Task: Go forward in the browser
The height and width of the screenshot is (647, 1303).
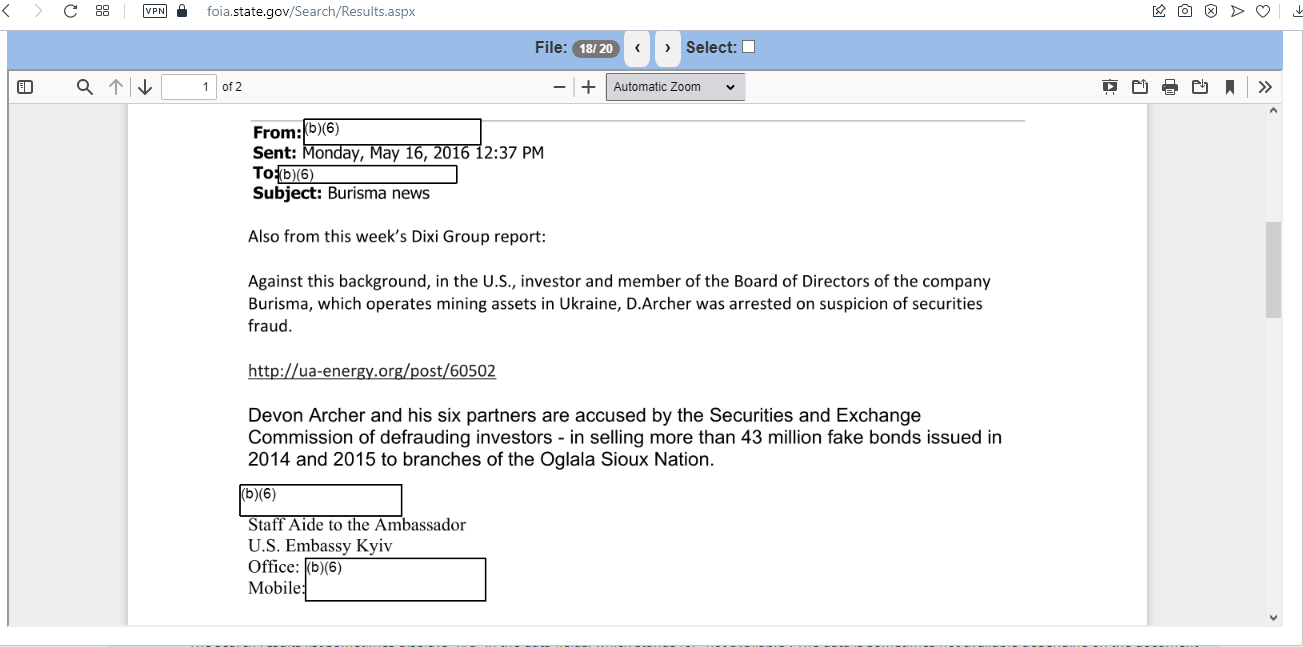Action: pyautogui.click(x=38, y=11)
